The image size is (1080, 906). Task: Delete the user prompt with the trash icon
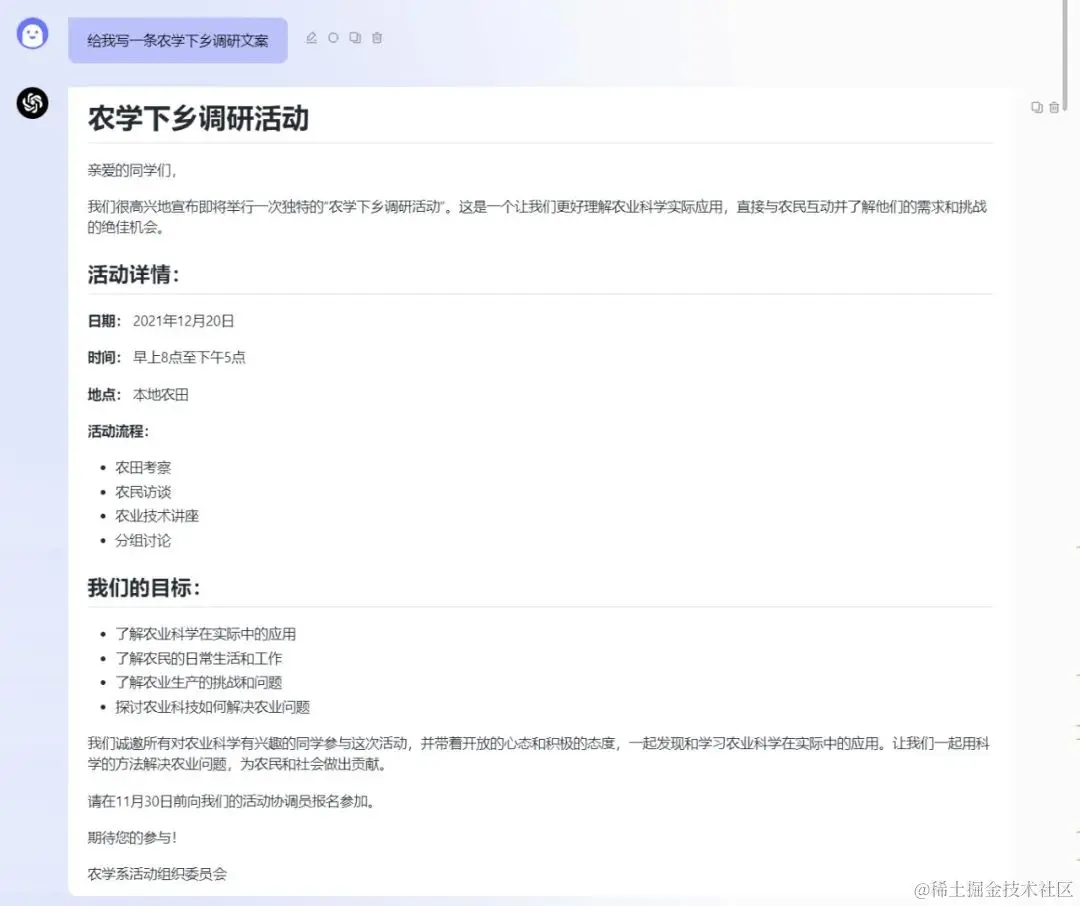tap(376, 37)
